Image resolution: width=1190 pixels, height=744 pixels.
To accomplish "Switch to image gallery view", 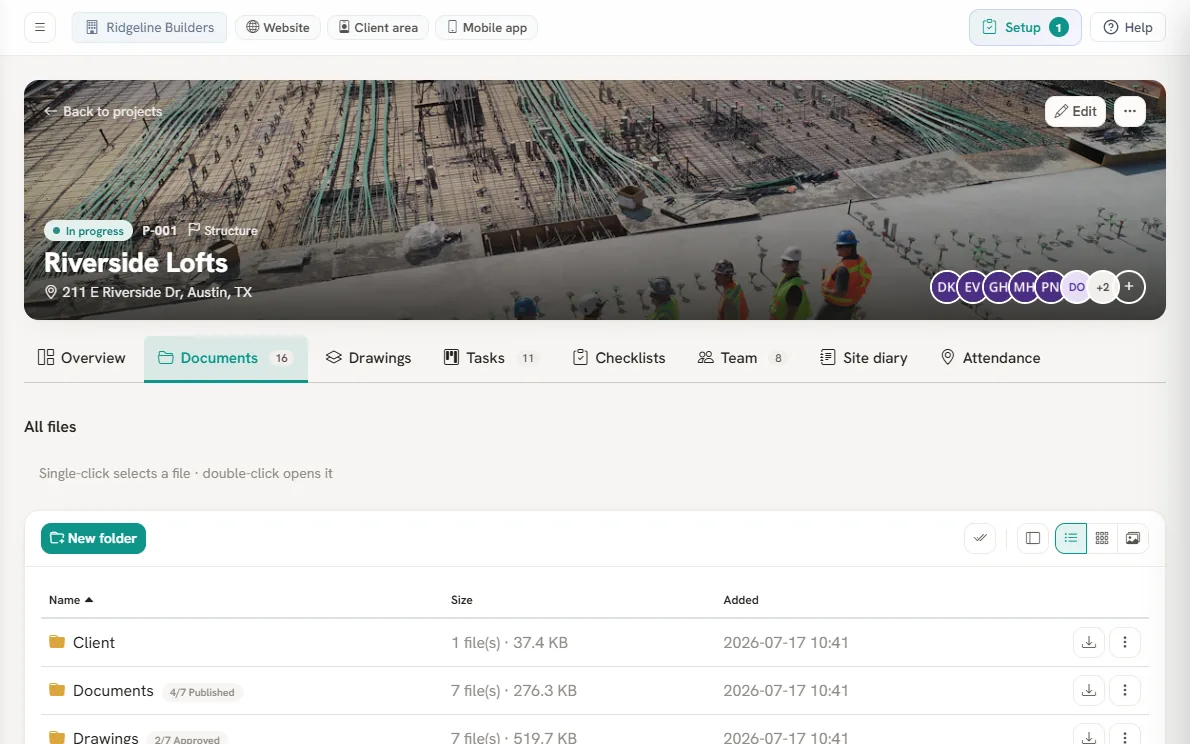I will [1133, 538].
